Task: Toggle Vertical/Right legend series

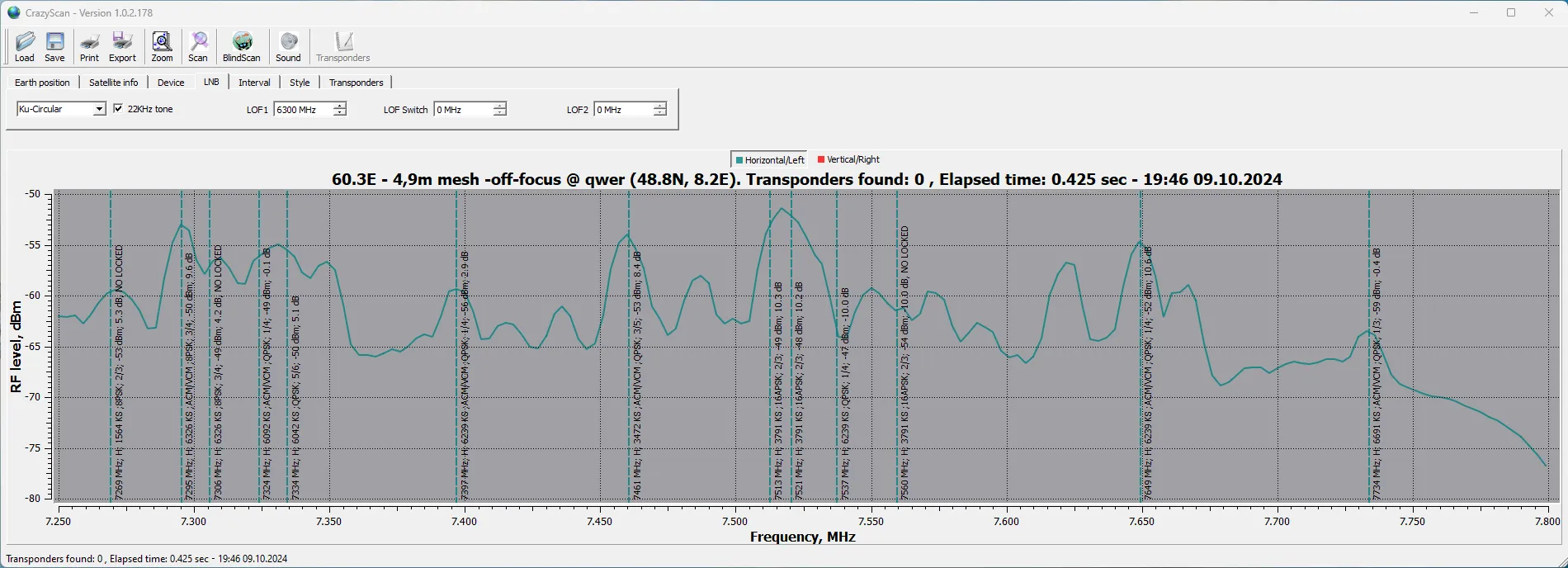Action: 848,159
